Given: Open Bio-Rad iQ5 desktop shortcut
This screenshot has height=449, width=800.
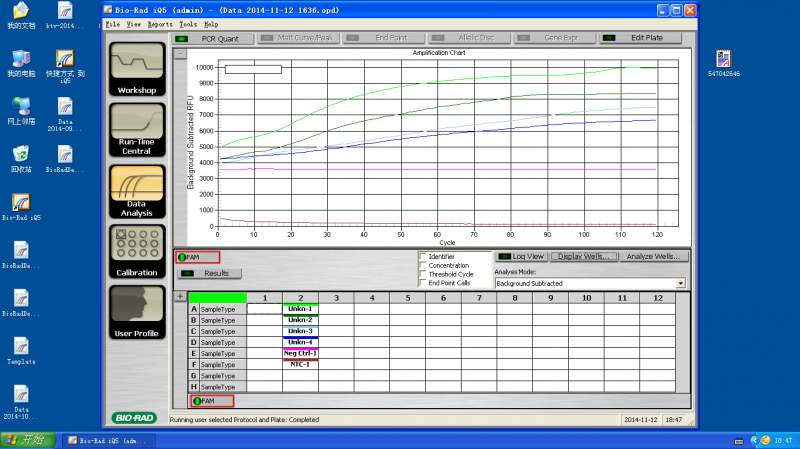Looking at the screenshot, I should pyautogui.click(x=21, y=207).
